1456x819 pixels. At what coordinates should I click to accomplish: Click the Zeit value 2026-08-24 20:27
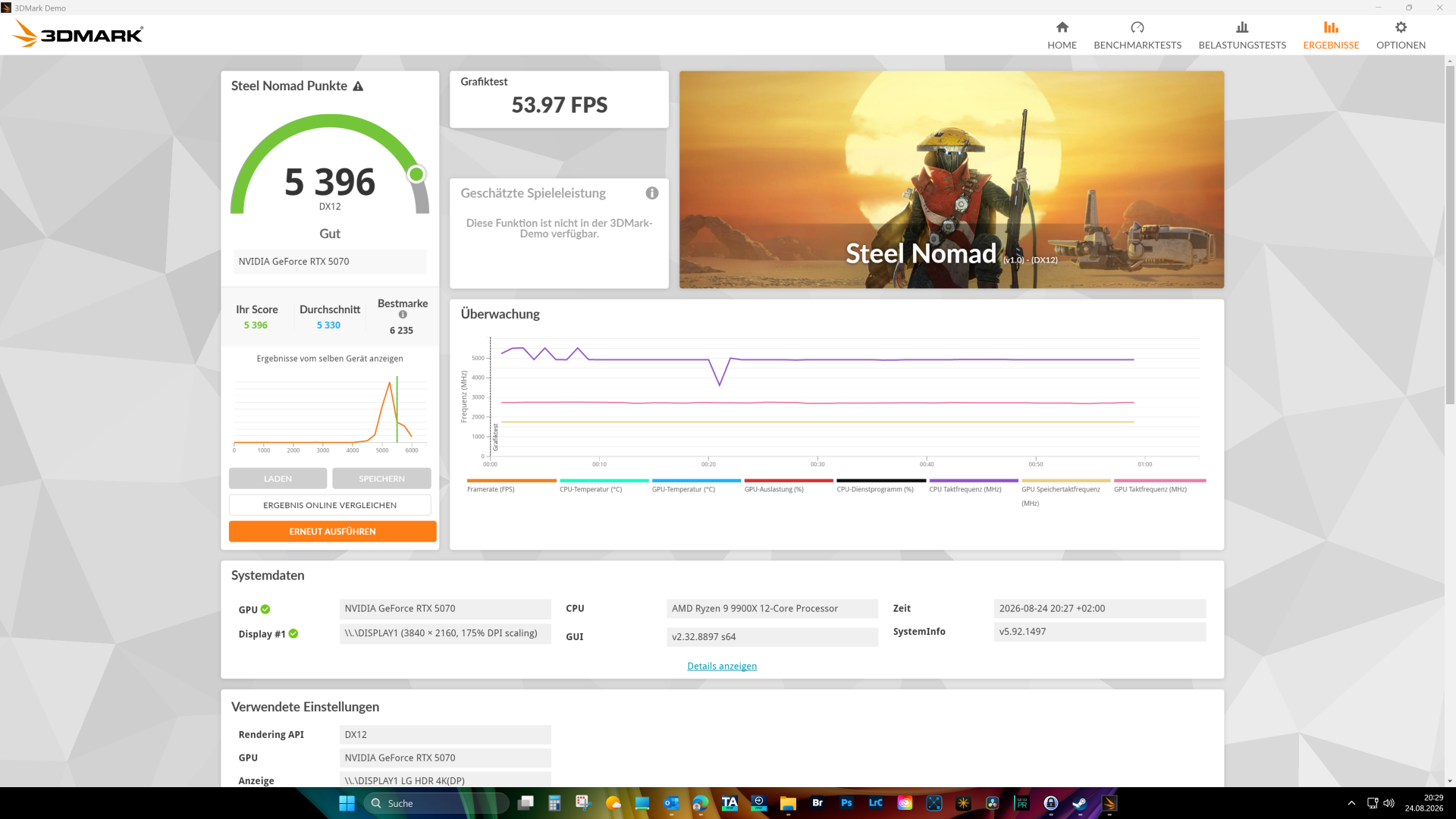pyautogui.click(x=1100, y=608)
